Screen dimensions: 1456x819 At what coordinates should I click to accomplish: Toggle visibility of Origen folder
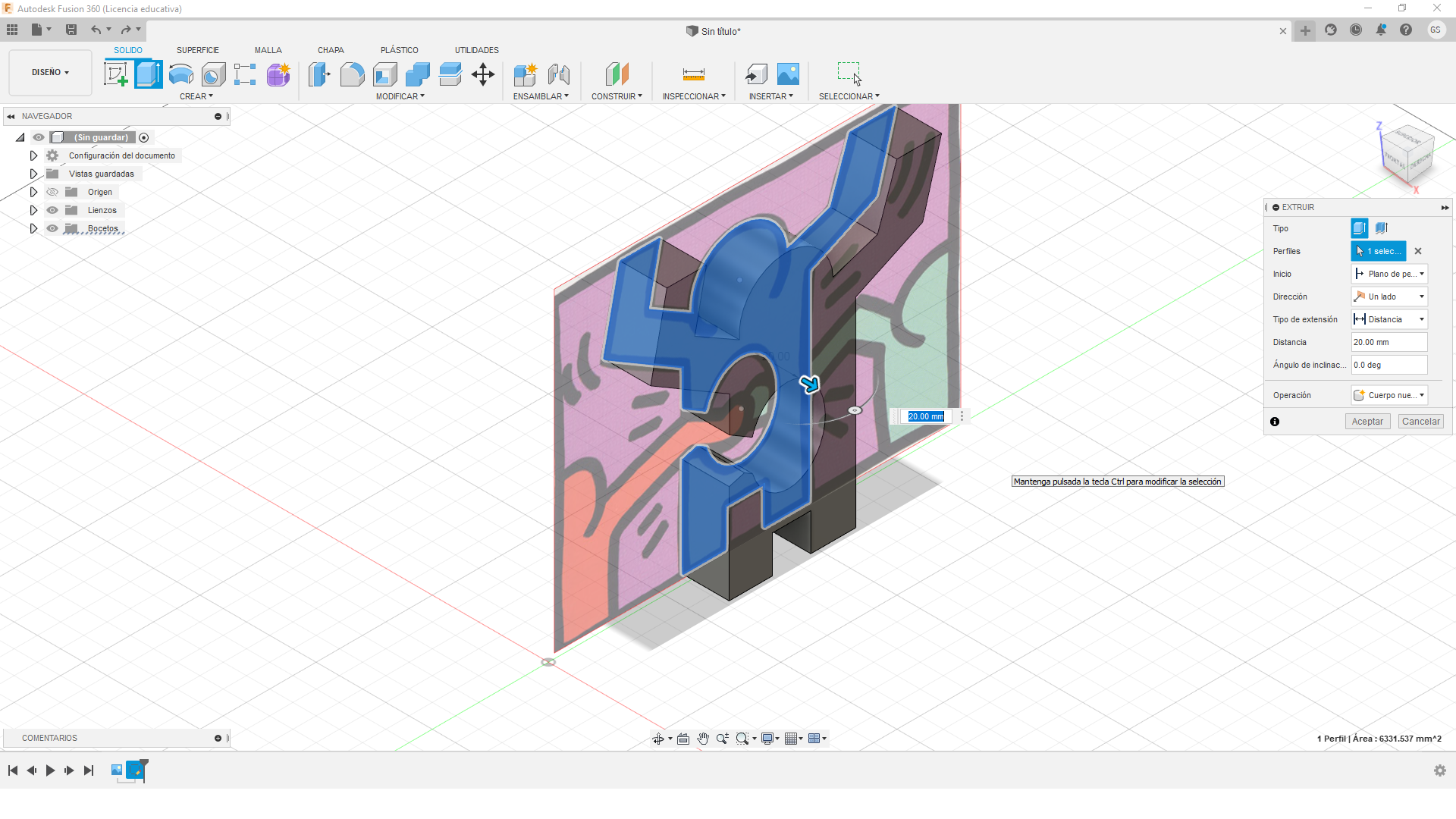[x=52, y=192]
